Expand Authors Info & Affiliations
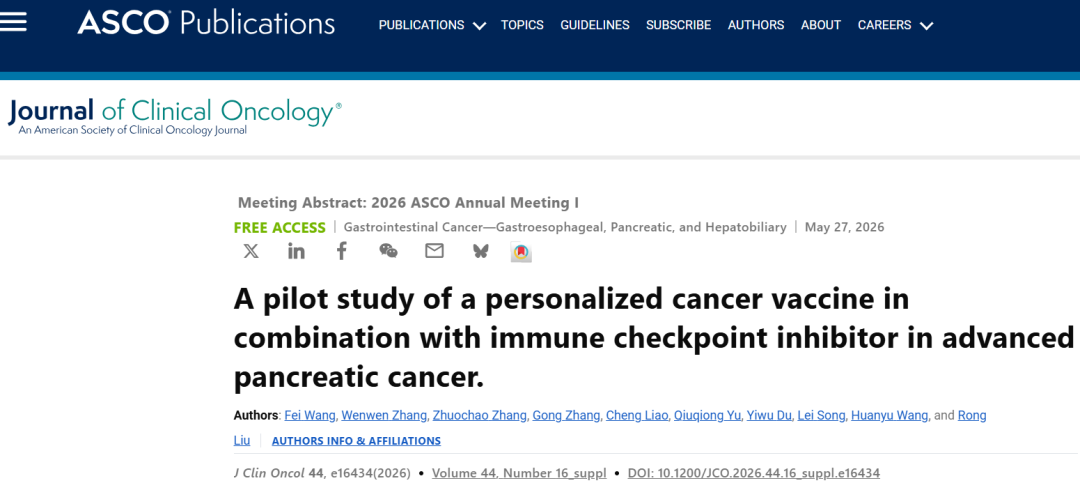 tap(356, 441)
